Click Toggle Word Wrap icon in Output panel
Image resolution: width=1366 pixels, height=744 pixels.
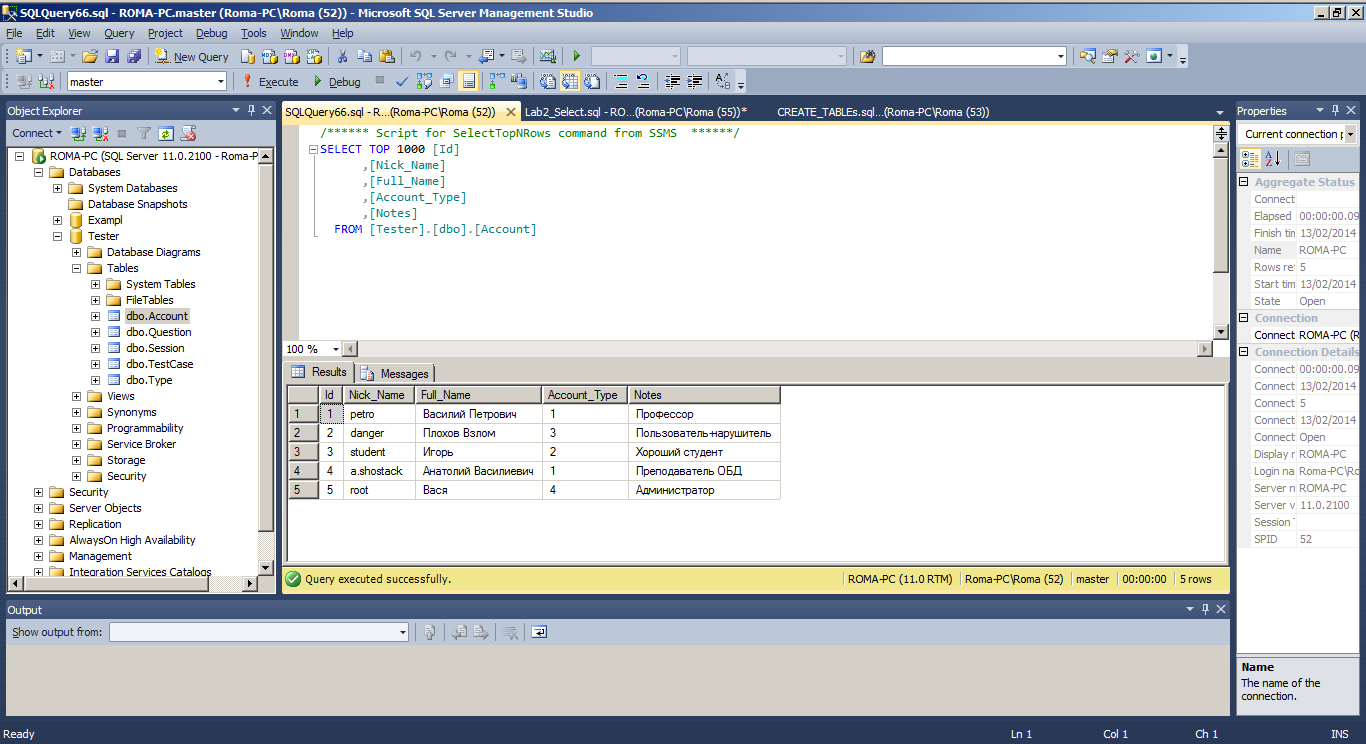[539, 632]
